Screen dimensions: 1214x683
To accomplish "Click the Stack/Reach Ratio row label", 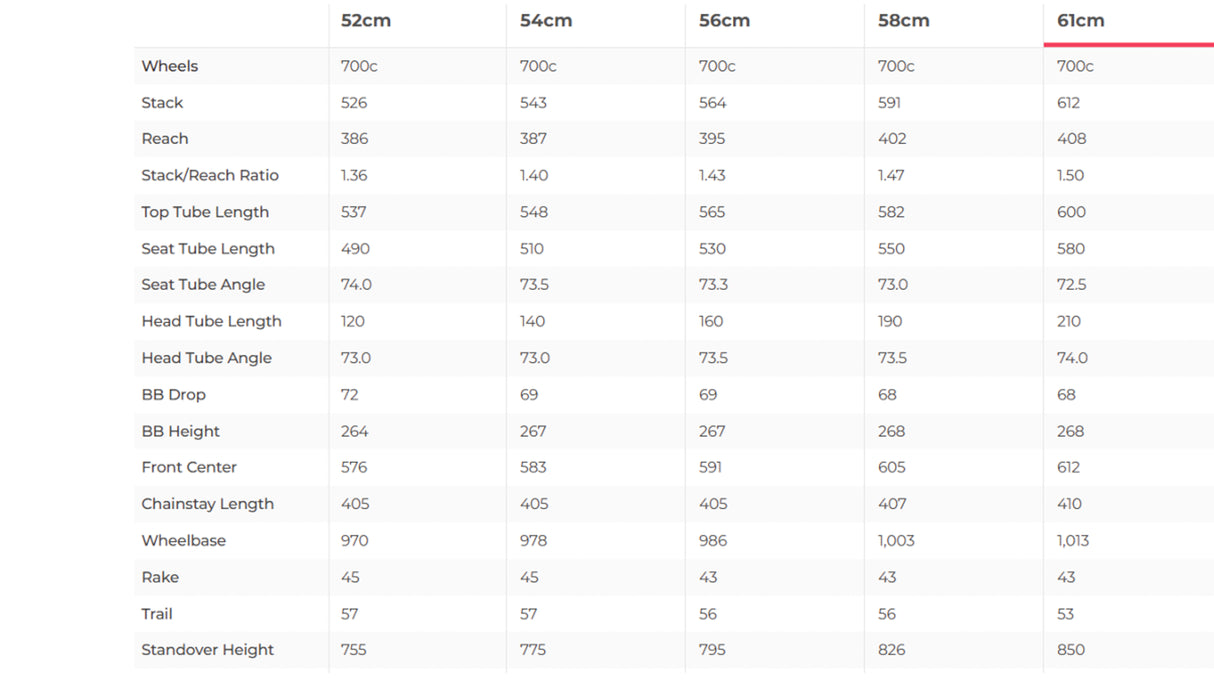I will (210, 175).
